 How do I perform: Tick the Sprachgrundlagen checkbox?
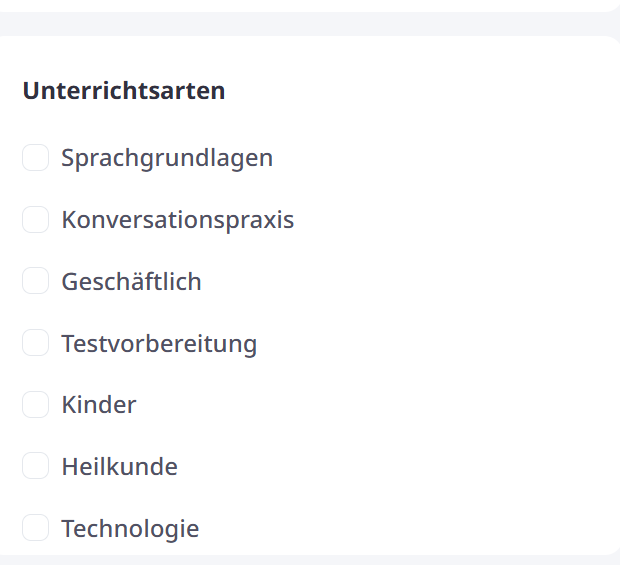(x=35, y=158)
